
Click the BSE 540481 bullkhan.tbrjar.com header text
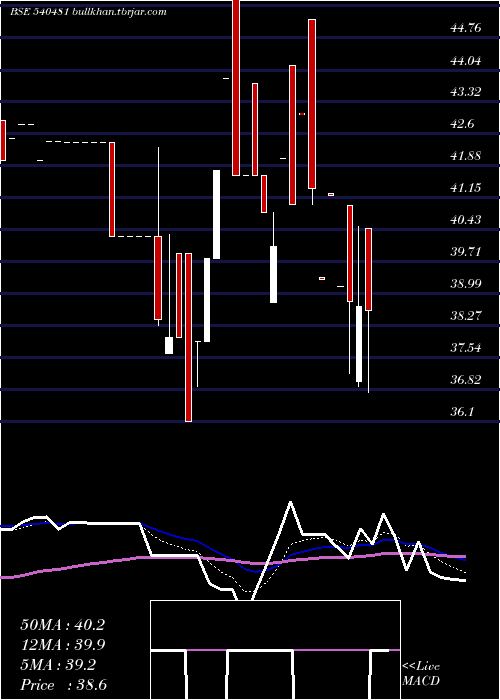click(88, 12)
